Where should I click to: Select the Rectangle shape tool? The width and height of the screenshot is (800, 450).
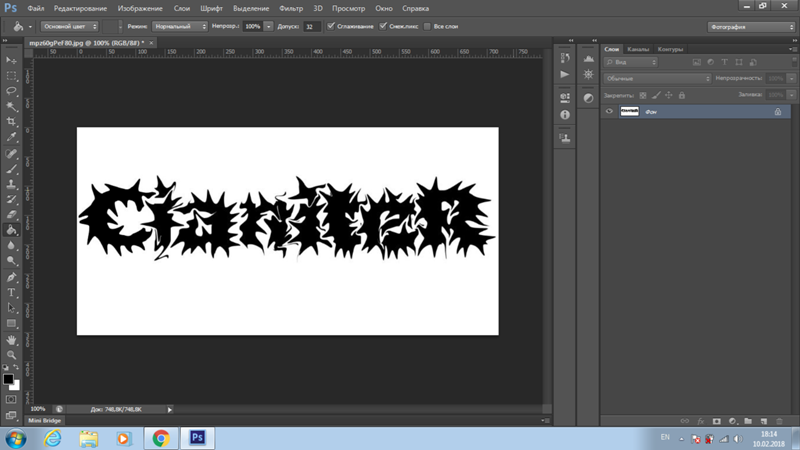click(11, 323)
